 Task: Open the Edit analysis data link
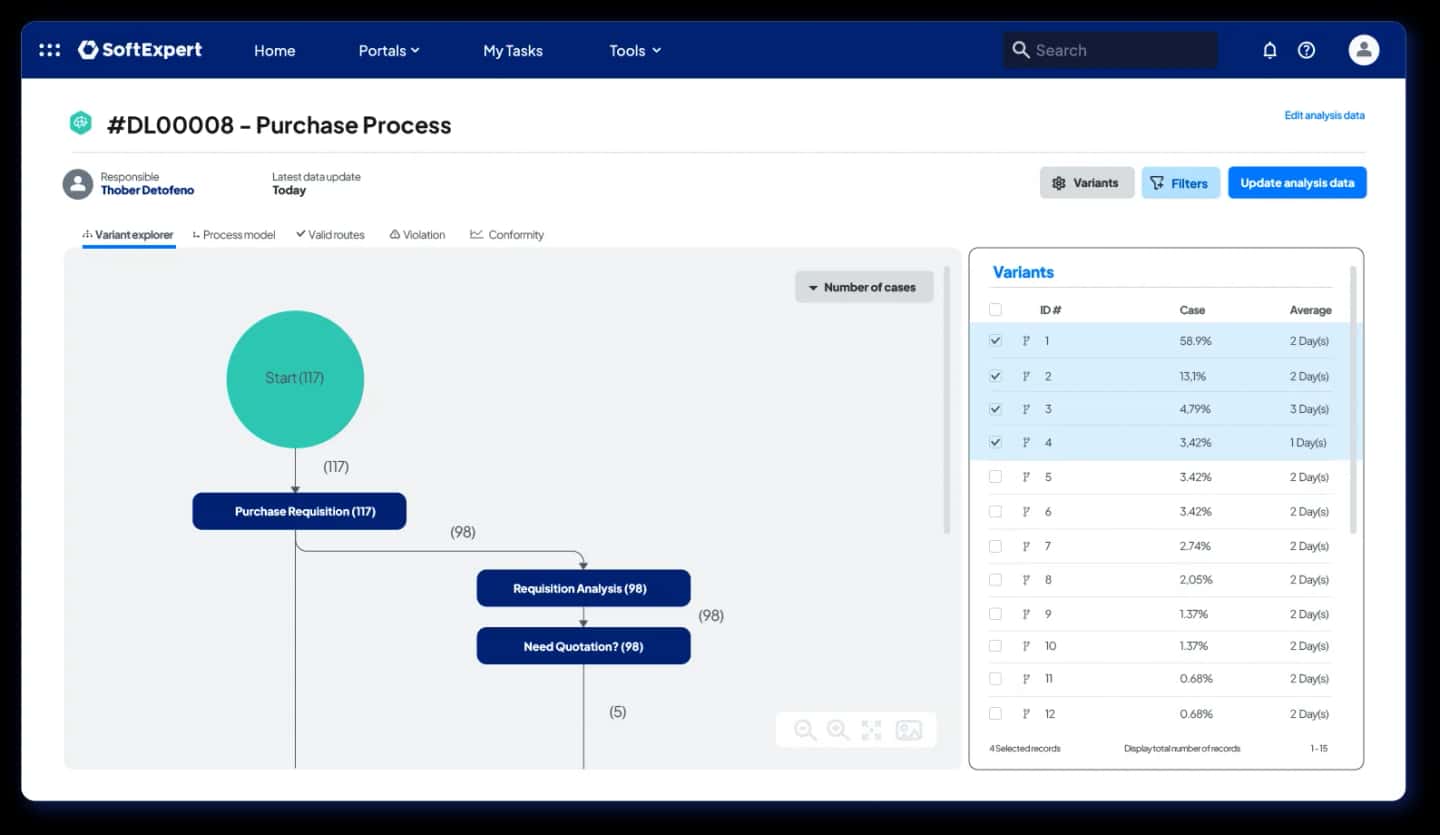[x=1324, y=115]
